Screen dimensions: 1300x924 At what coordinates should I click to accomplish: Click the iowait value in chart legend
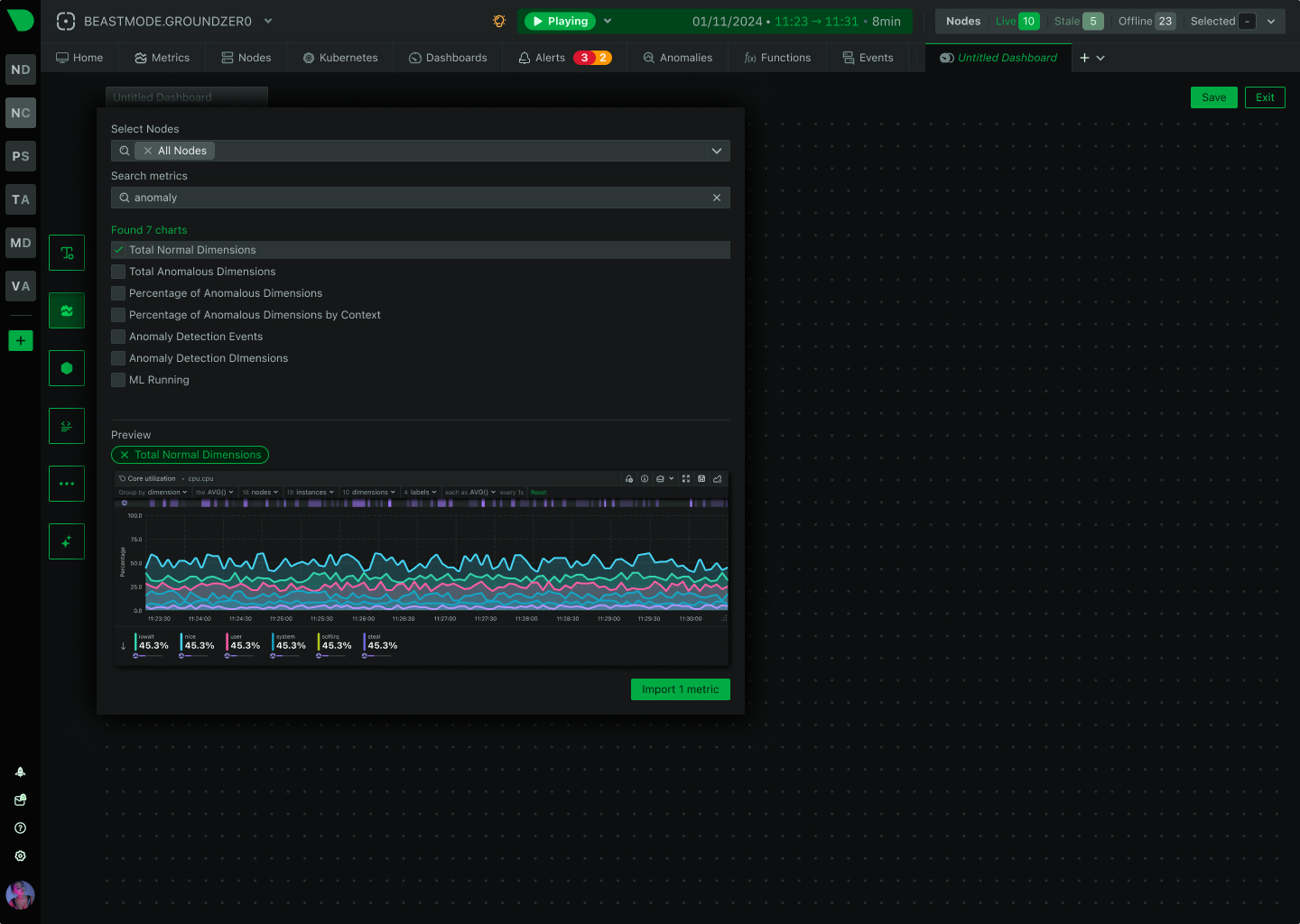click(152, 644)
